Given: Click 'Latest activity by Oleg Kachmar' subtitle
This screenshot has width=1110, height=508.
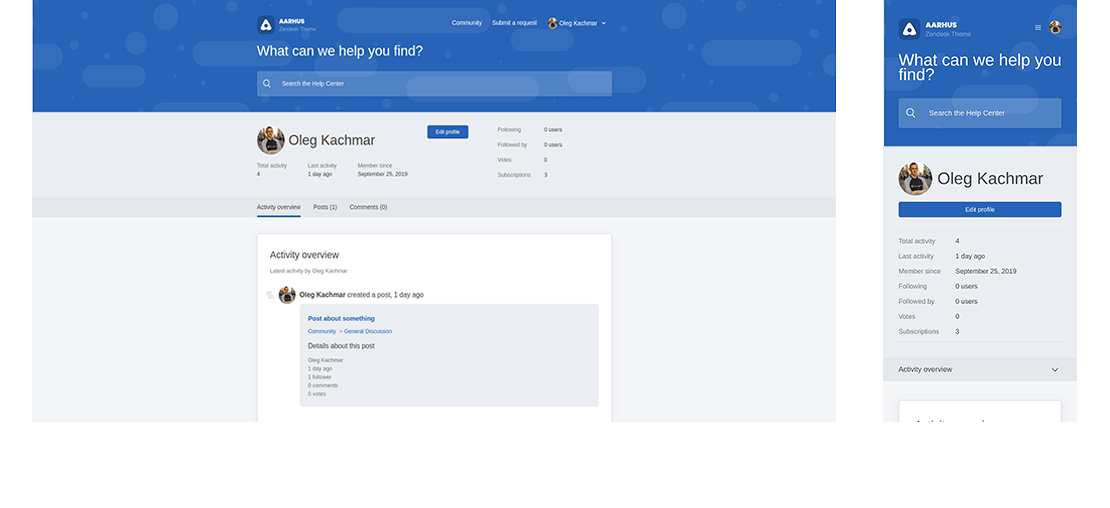Looking at the screenshot, I should click(x=309, y=271).
